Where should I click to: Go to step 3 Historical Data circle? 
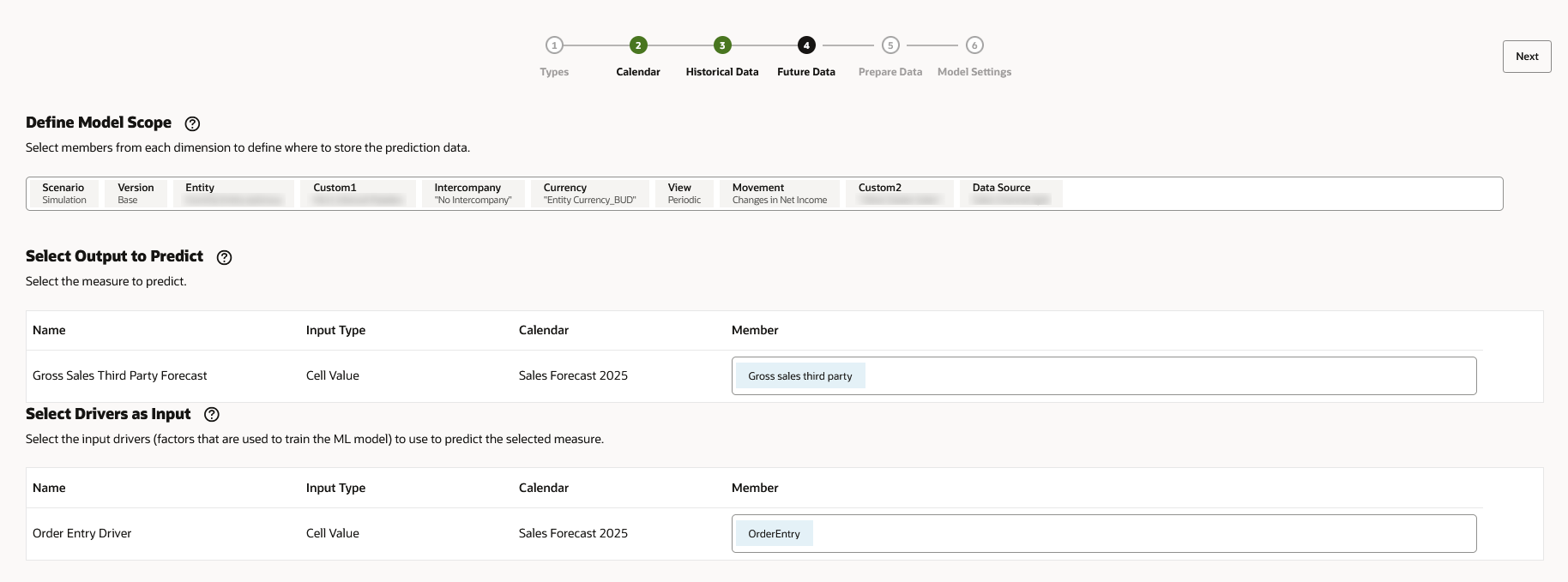tap(722, 45)
